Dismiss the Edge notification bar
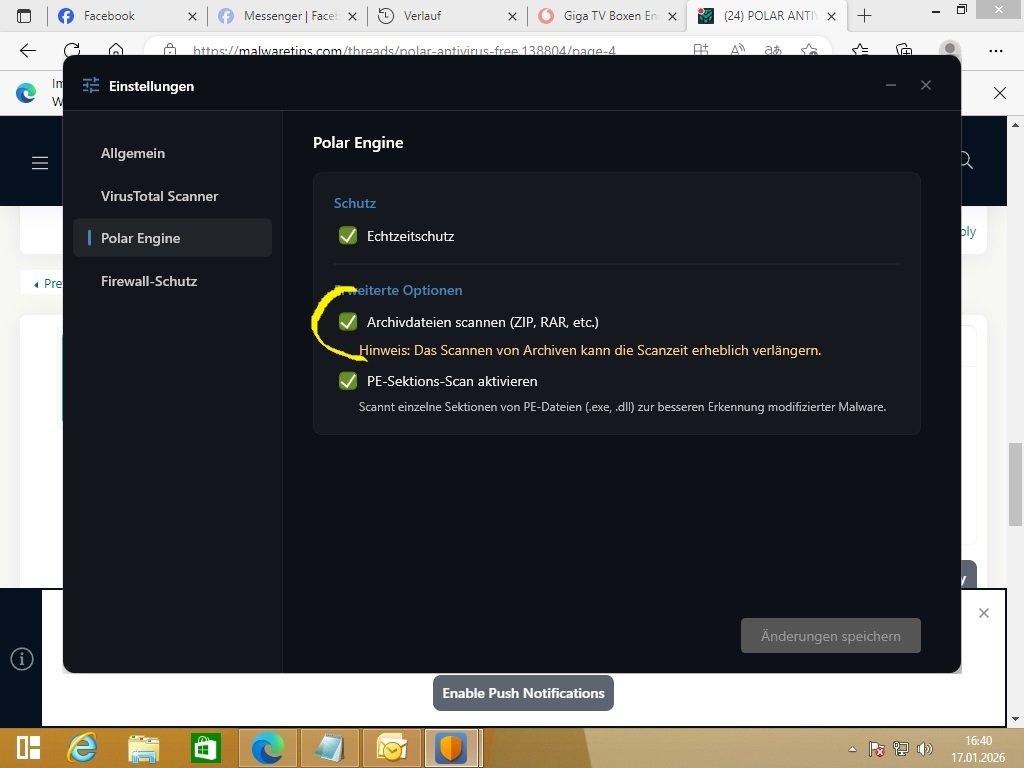1024x768 pixels. (x=1000, y=93)
